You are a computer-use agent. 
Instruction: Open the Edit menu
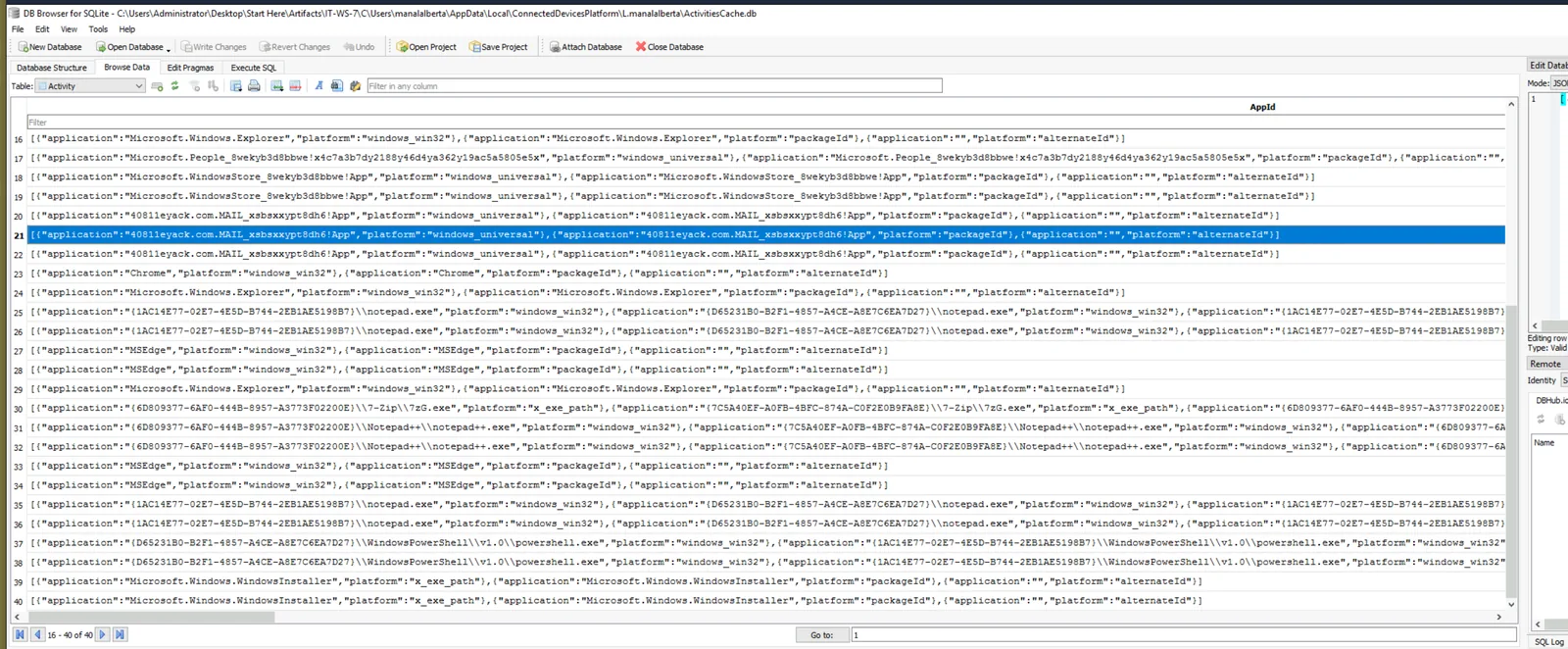42,29
